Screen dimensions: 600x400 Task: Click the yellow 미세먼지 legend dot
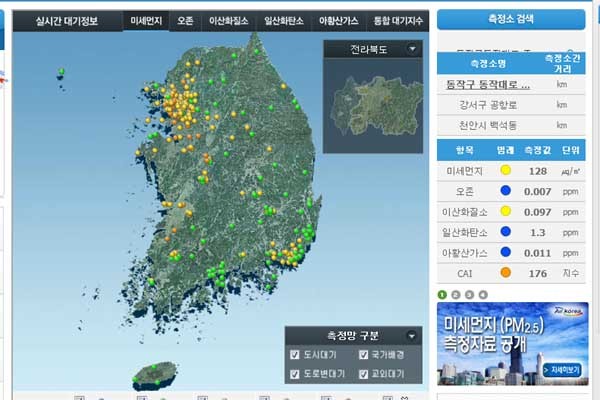pos(505,170)
